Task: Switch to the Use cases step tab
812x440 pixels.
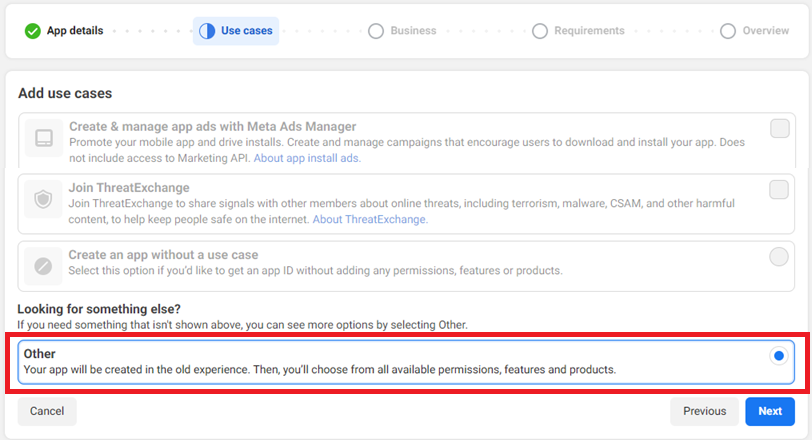Action: tap(246, 31)
